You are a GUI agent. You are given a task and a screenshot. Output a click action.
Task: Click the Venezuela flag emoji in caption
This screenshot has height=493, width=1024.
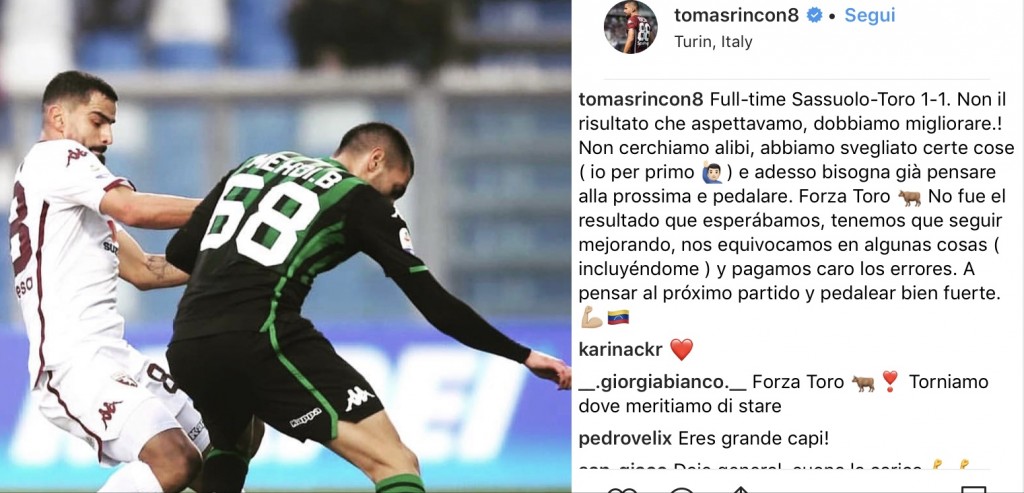tap(618, 318)
